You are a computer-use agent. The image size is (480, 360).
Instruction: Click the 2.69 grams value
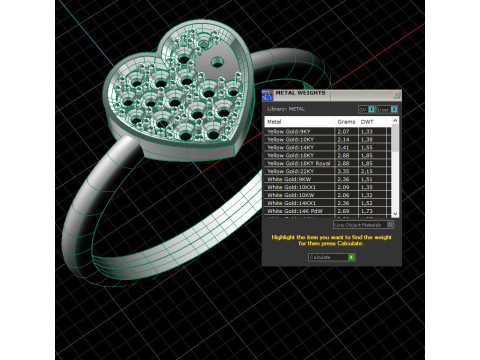pos(343,211)
